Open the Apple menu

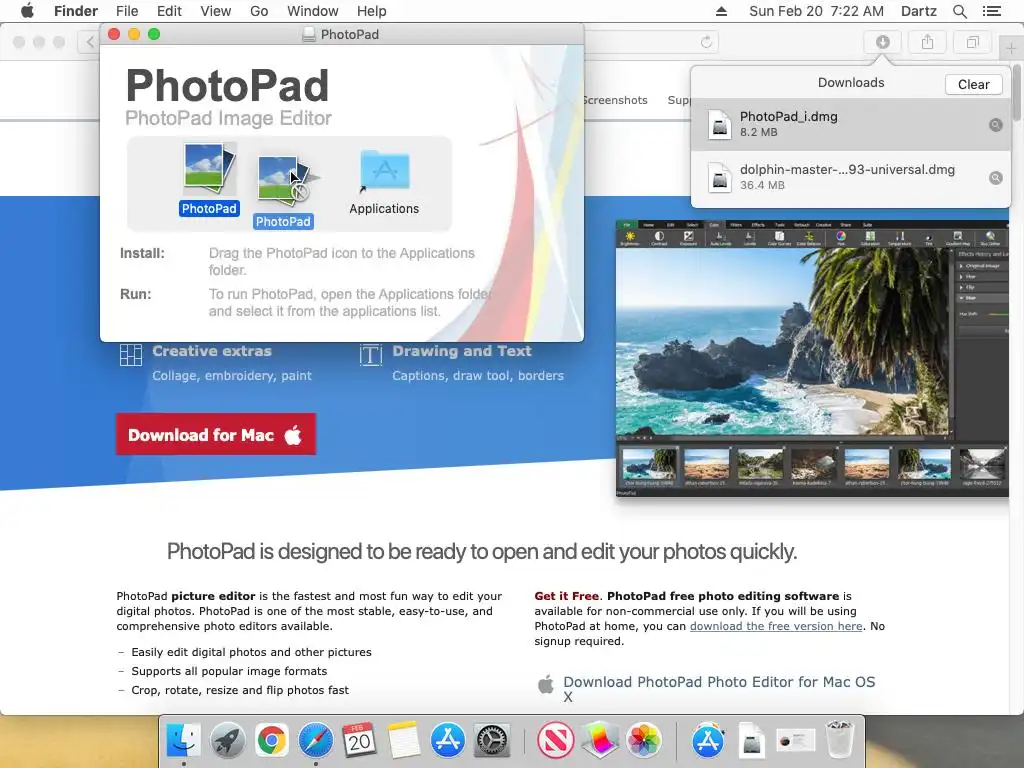click(x=27, y=11)
